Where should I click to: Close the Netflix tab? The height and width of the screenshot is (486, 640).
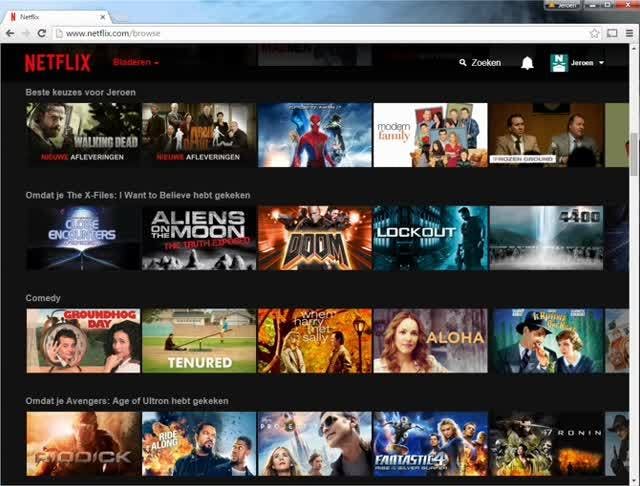(x=102, y=17)
